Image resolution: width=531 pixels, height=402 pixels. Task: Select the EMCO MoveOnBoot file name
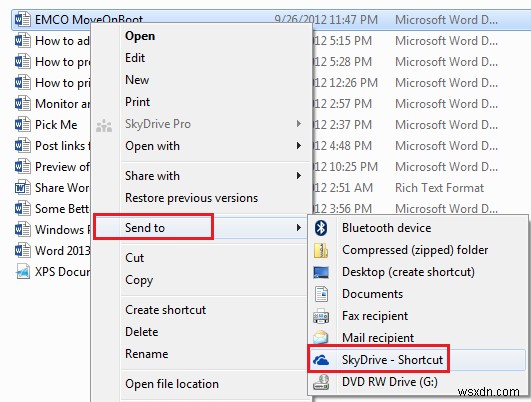tap(89, 19)
